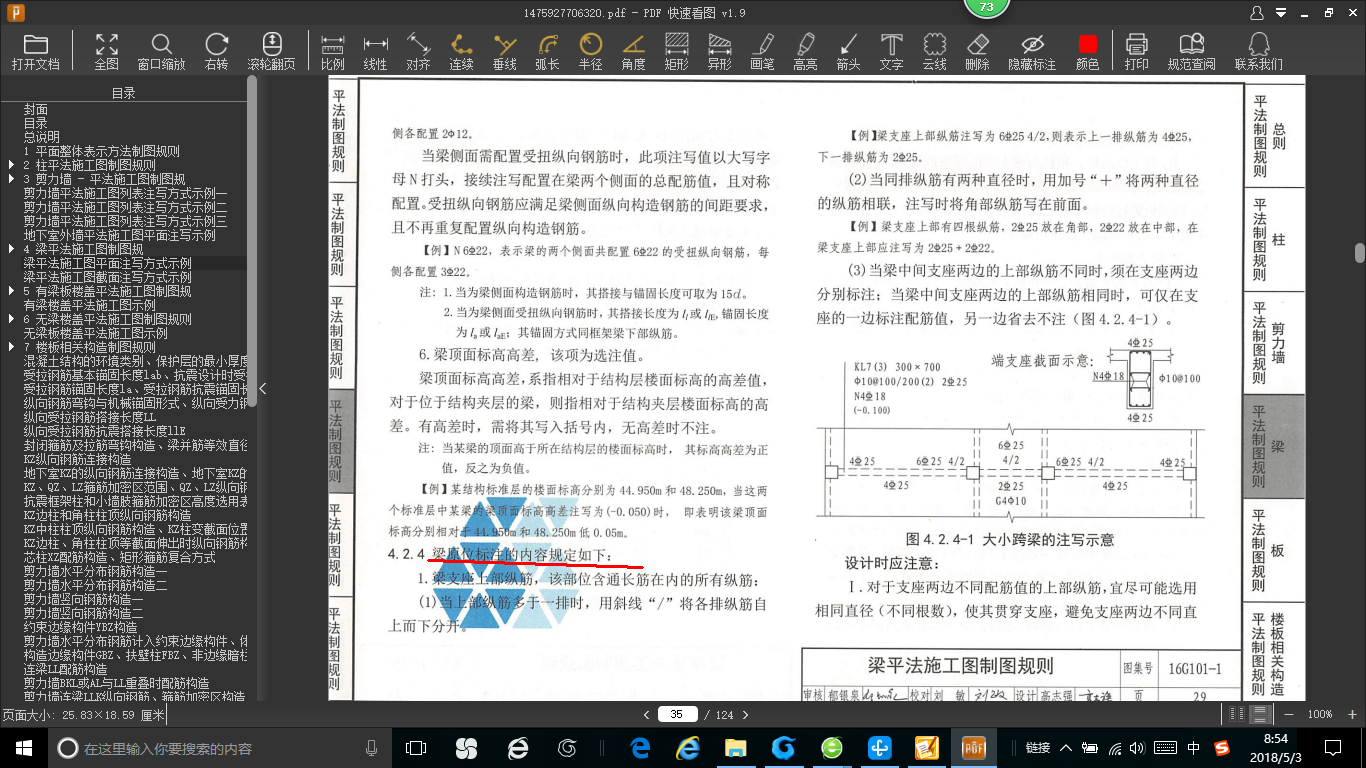This screenshot has height=768, width=1366.
Task: Select the 角度 angle measure tool
Action: 633,51
